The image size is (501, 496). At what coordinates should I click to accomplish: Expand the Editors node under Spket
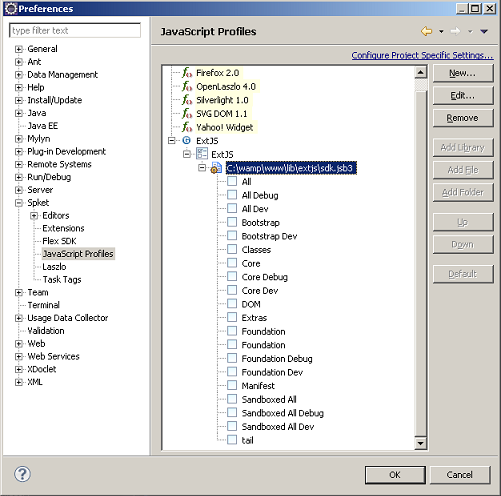[x=34, y=216]
